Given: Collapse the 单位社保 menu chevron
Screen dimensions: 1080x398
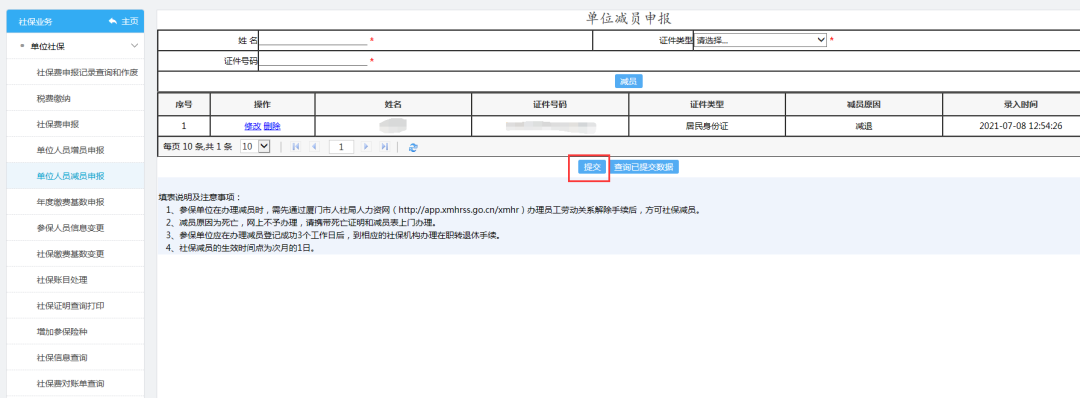Looking at the screenshot, I should click(134, 46).
